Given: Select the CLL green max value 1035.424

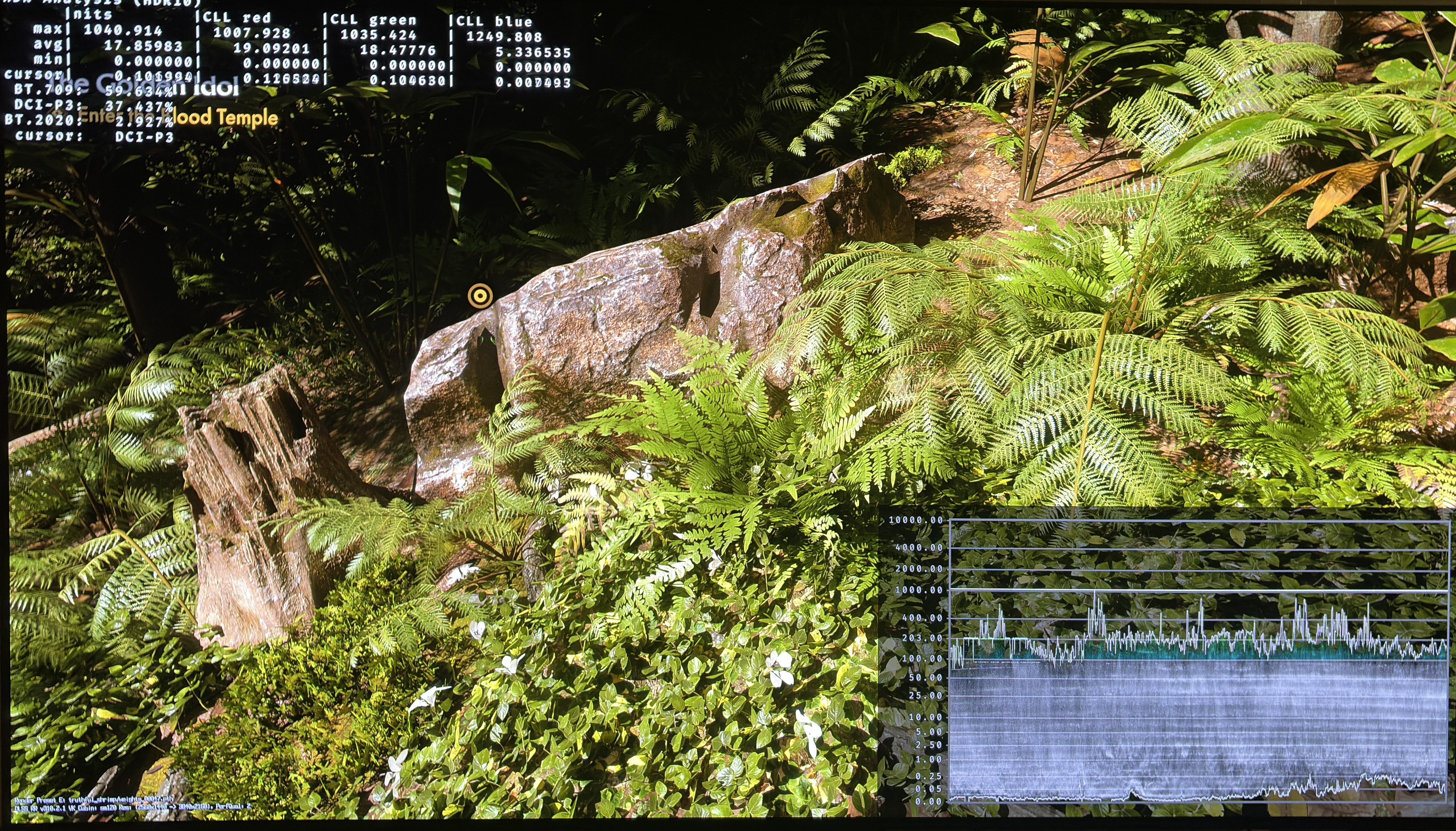Looking at the screenshot, I should click(379, 34).
